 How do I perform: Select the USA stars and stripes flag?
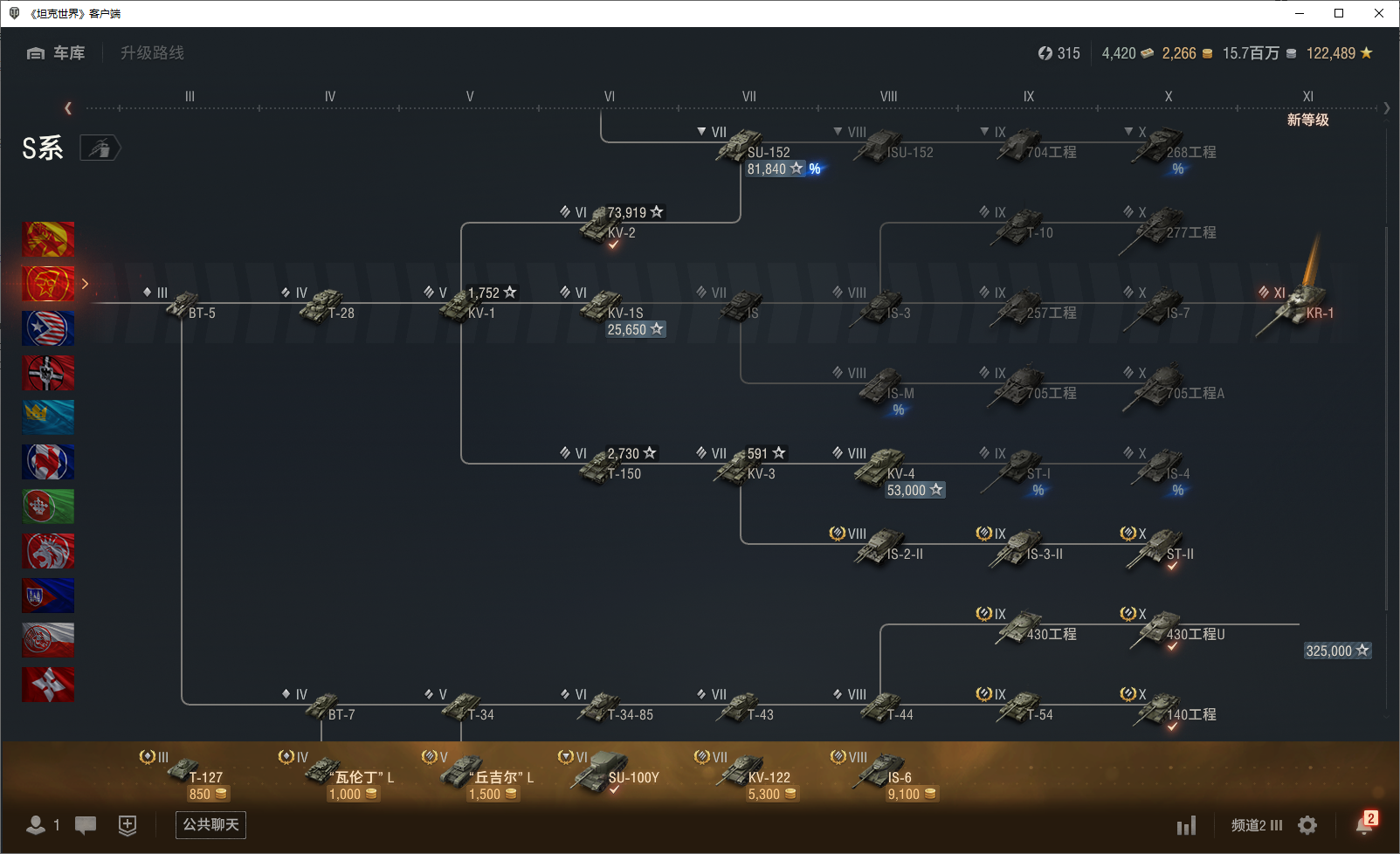(x=48, y=328)
